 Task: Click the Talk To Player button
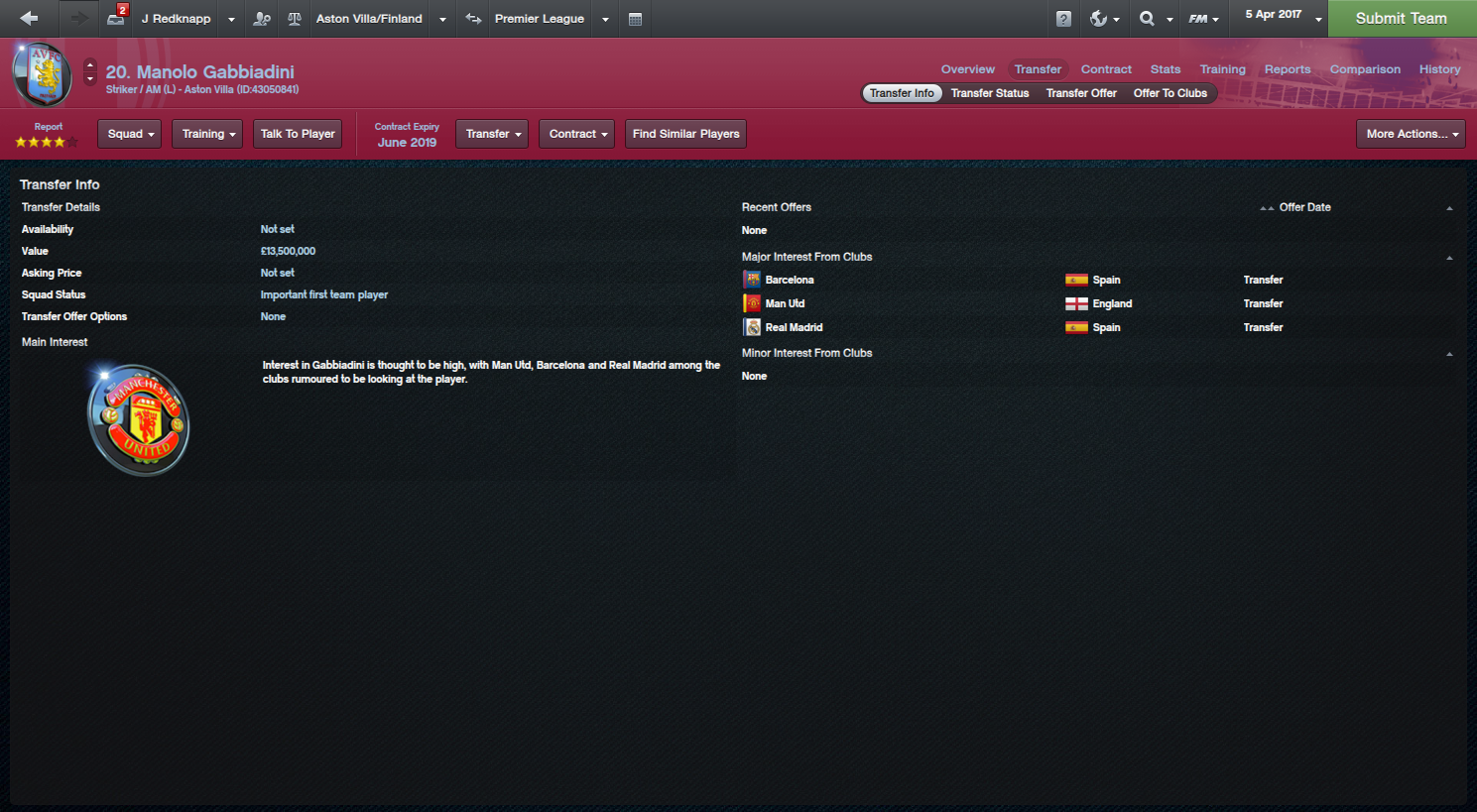(x=298, y=134)
